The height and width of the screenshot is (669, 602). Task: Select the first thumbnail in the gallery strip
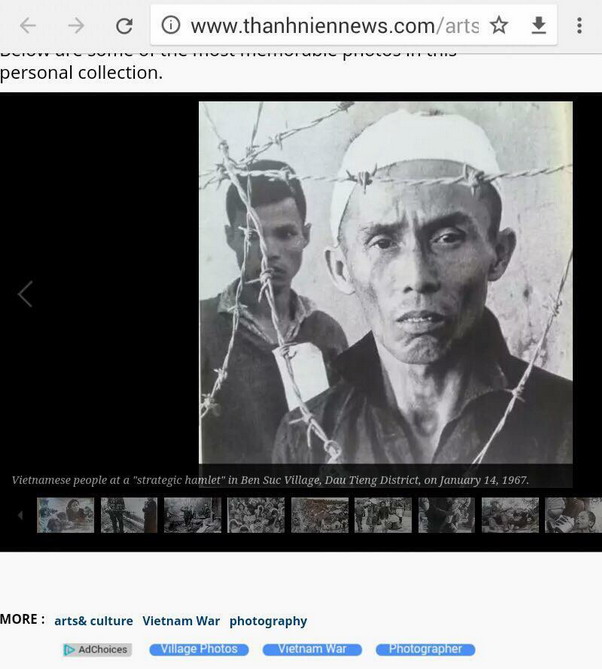pos(65,515)
